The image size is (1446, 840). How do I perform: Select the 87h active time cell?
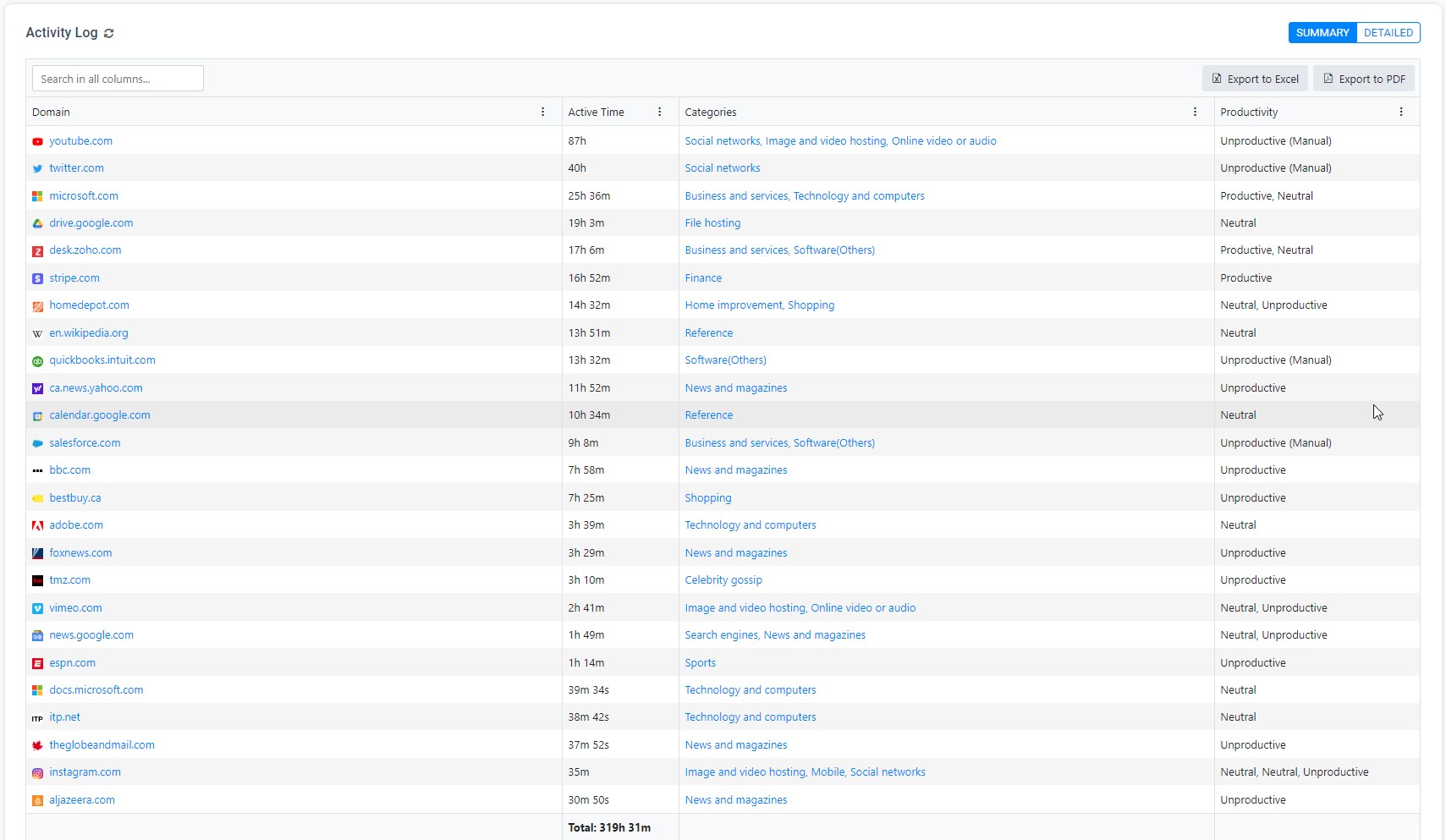click(620, 141)
